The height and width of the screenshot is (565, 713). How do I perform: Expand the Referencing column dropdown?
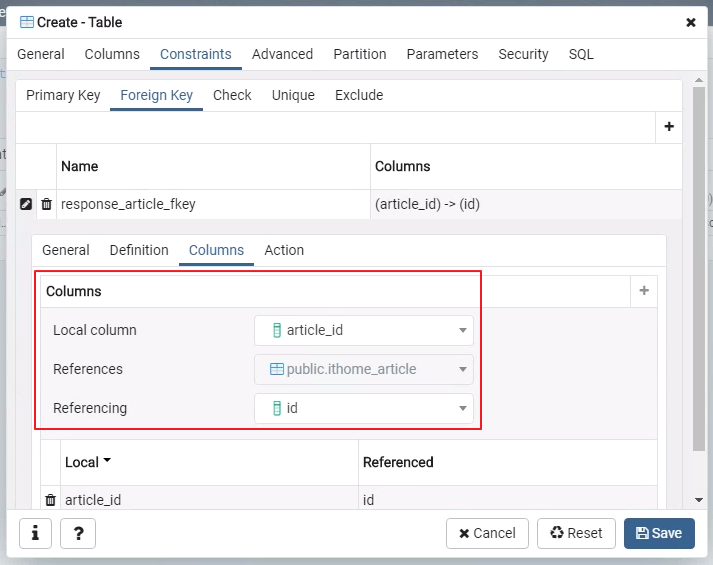point(463,408)
